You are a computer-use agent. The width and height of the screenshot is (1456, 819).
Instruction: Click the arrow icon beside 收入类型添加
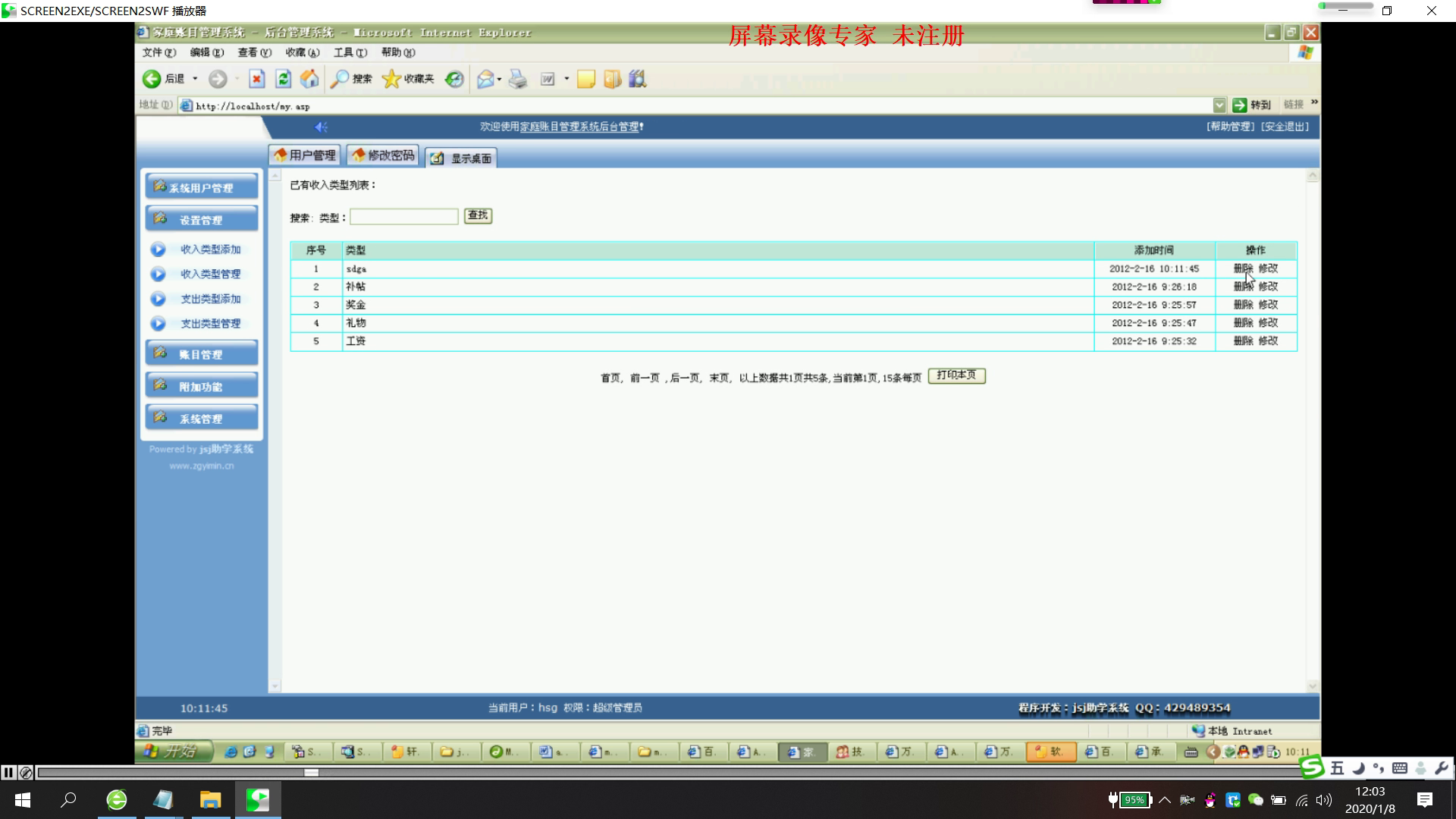(158, 249)
